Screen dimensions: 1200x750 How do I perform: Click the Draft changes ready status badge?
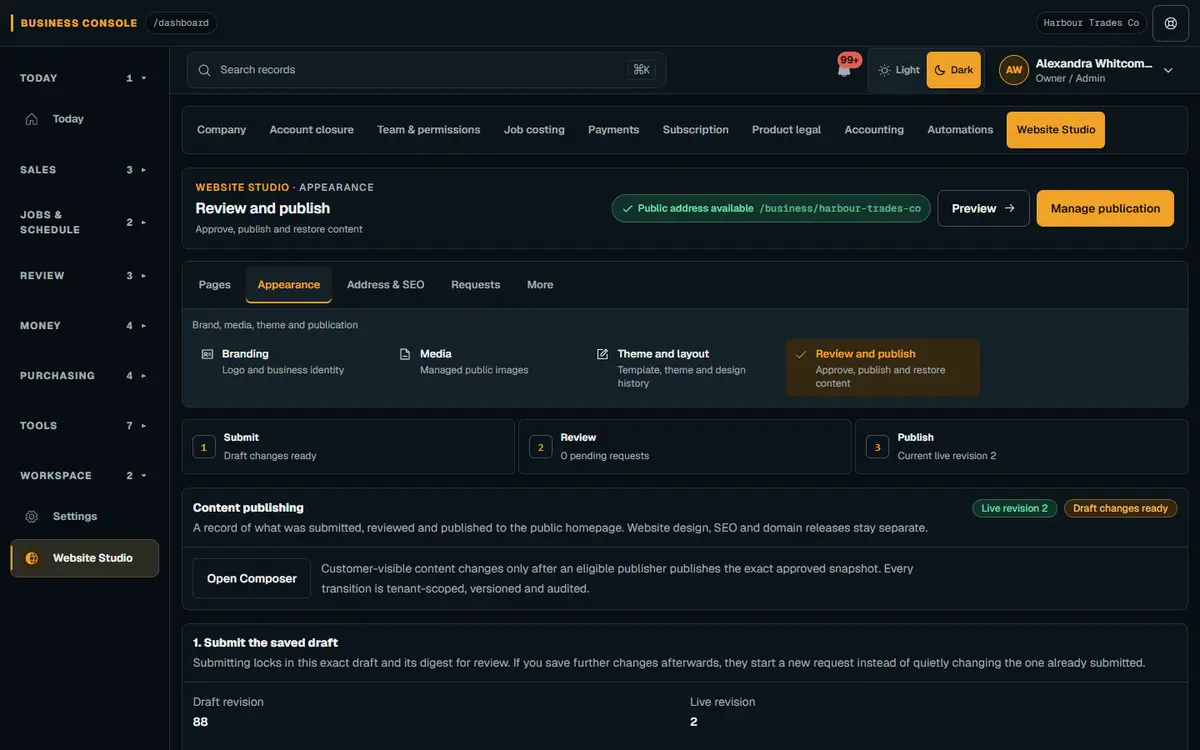click(1120, 508)
